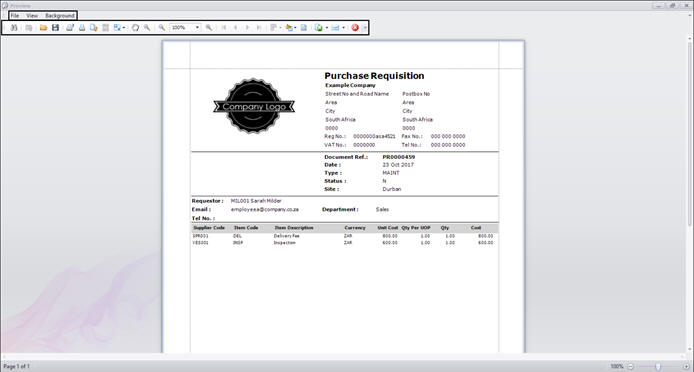Screen dimensions: 694x372
Task: Click the red close preview icon
Action: [x=355, y=27]
